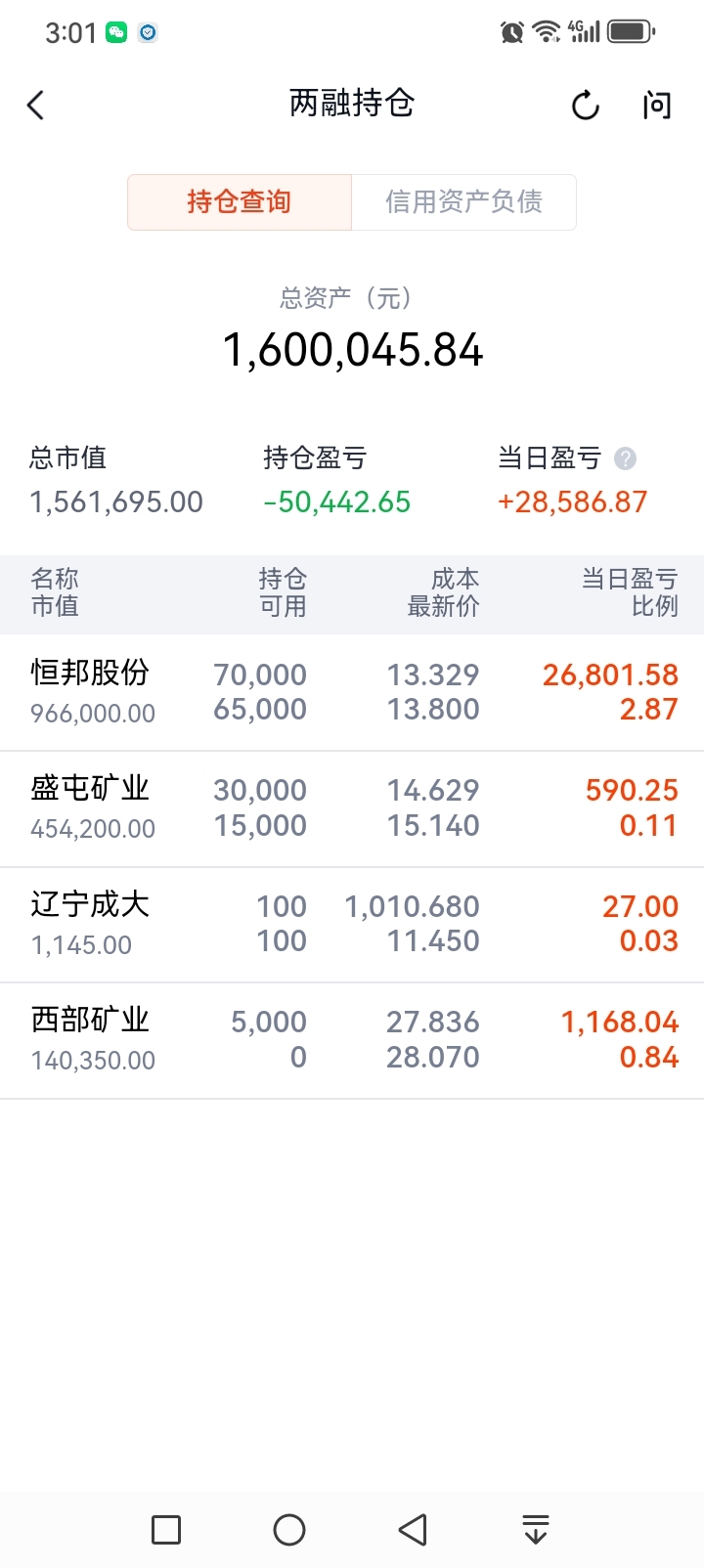Tap the help icon beside 当日盈亏
Image resolution: width=704 pixels, height=1568 pixels.
pos(625,457)
